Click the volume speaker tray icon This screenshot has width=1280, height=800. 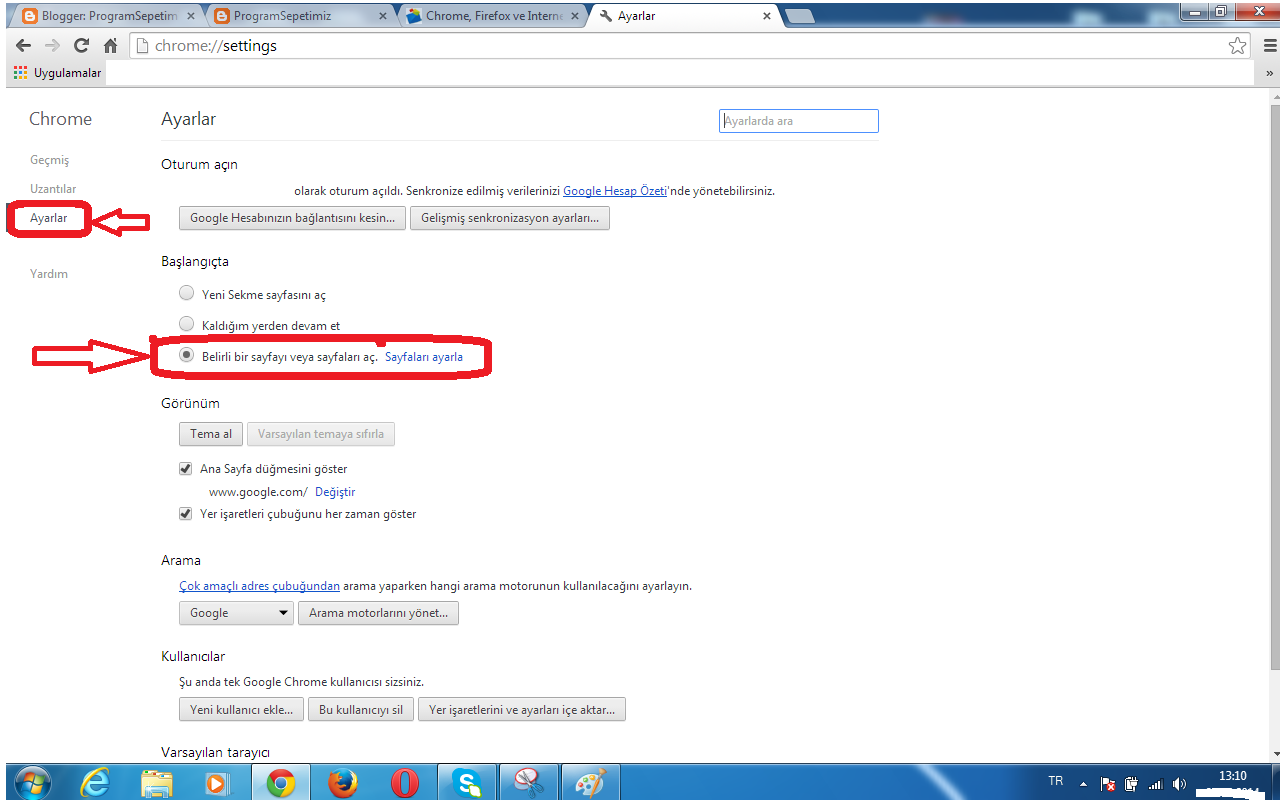[x=1180, y=784]
